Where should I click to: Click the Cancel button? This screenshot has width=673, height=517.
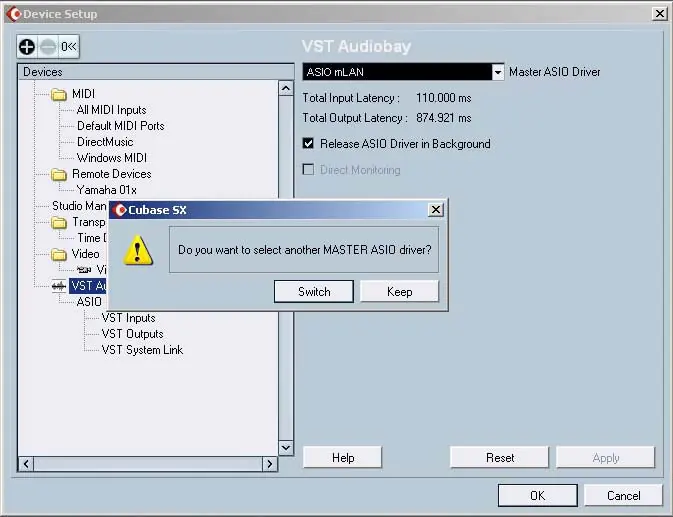623,496
